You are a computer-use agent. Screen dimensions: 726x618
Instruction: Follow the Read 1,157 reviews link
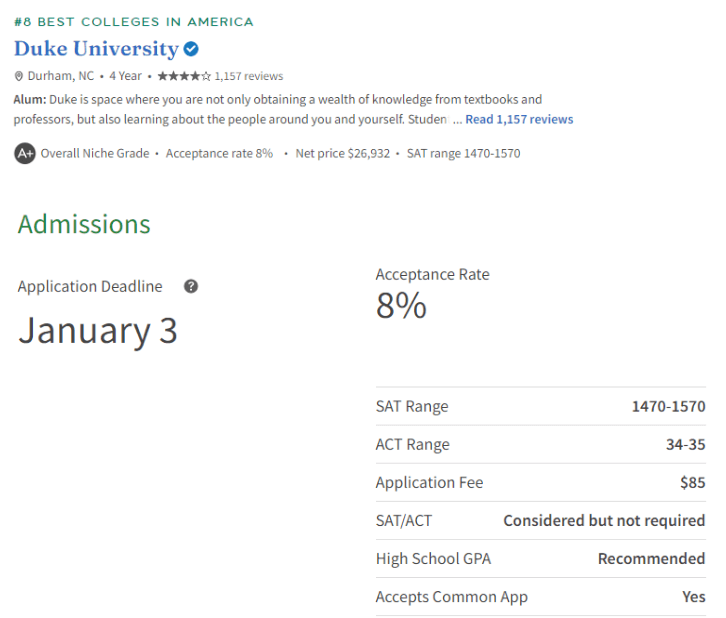click(519, 119)
